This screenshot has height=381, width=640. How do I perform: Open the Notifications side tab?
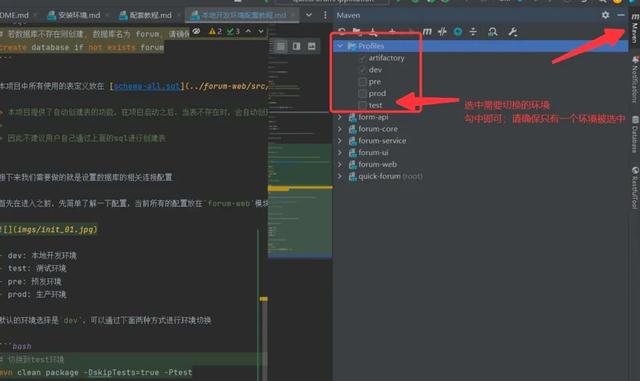[635, 80]
